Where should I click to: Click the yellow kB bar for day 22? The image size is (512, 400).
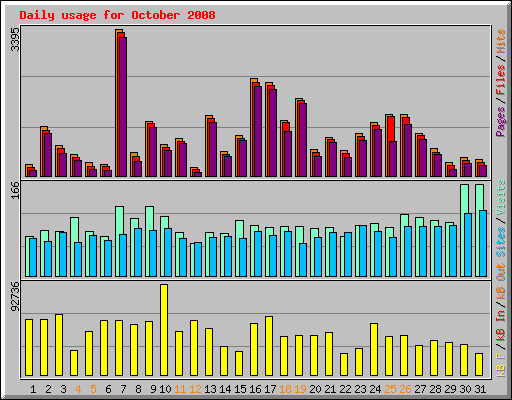pyautogui.click(x=344, y=365)
